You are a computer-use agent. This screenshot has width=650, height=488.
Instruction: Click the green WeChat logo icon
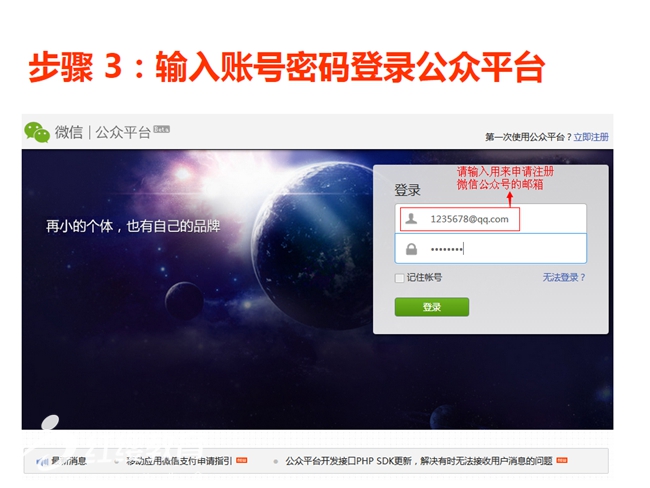(x=37, y=132)
